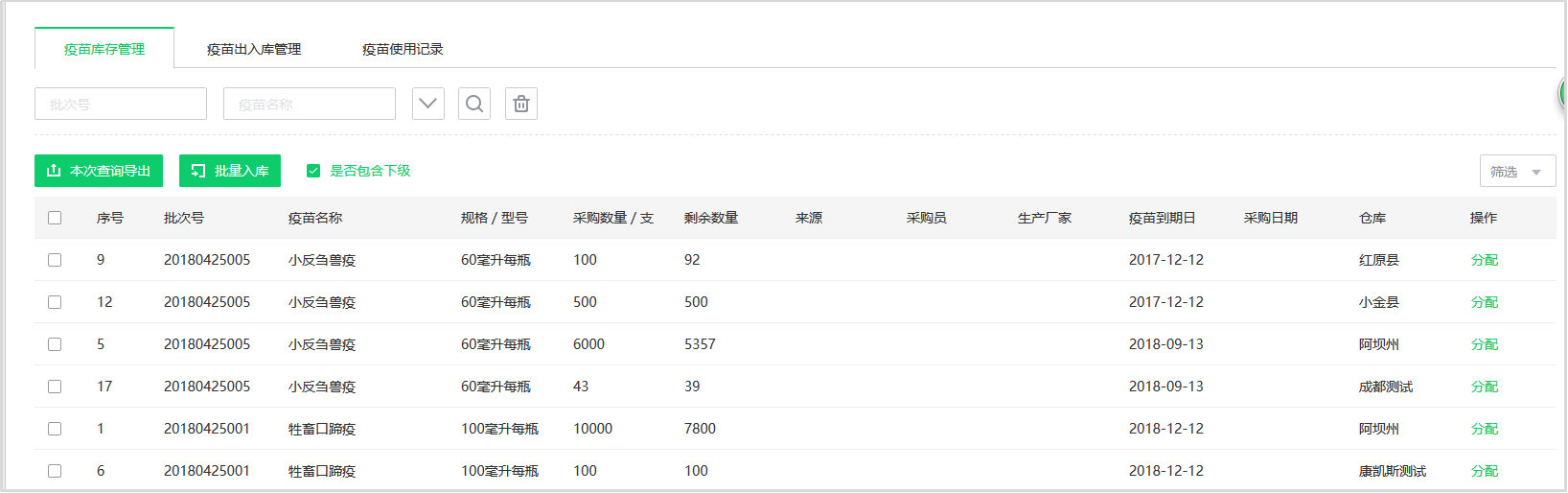Check the row with 序号 6

tap(55, 471)
